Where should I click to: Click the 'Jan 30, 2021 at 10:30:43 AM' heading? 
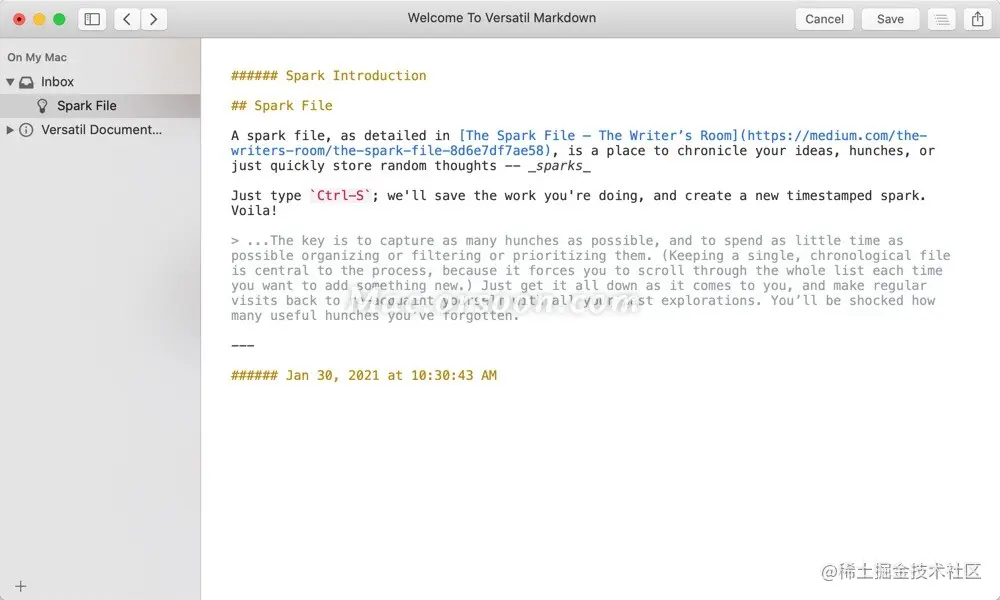[x=364, y=376]
